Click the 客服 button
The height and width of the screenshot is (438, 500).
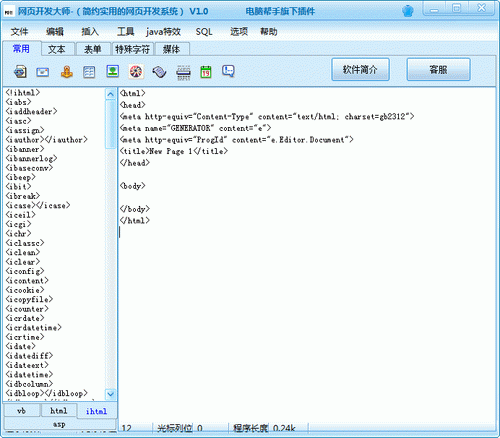click(438, 69)
